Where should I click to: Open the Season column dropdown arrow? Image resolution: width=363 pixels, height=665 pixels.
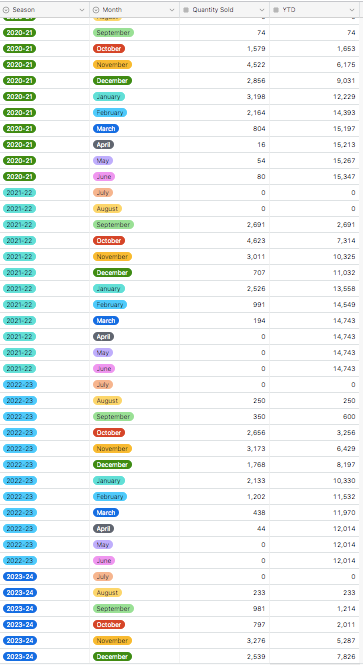click(82, 10)
